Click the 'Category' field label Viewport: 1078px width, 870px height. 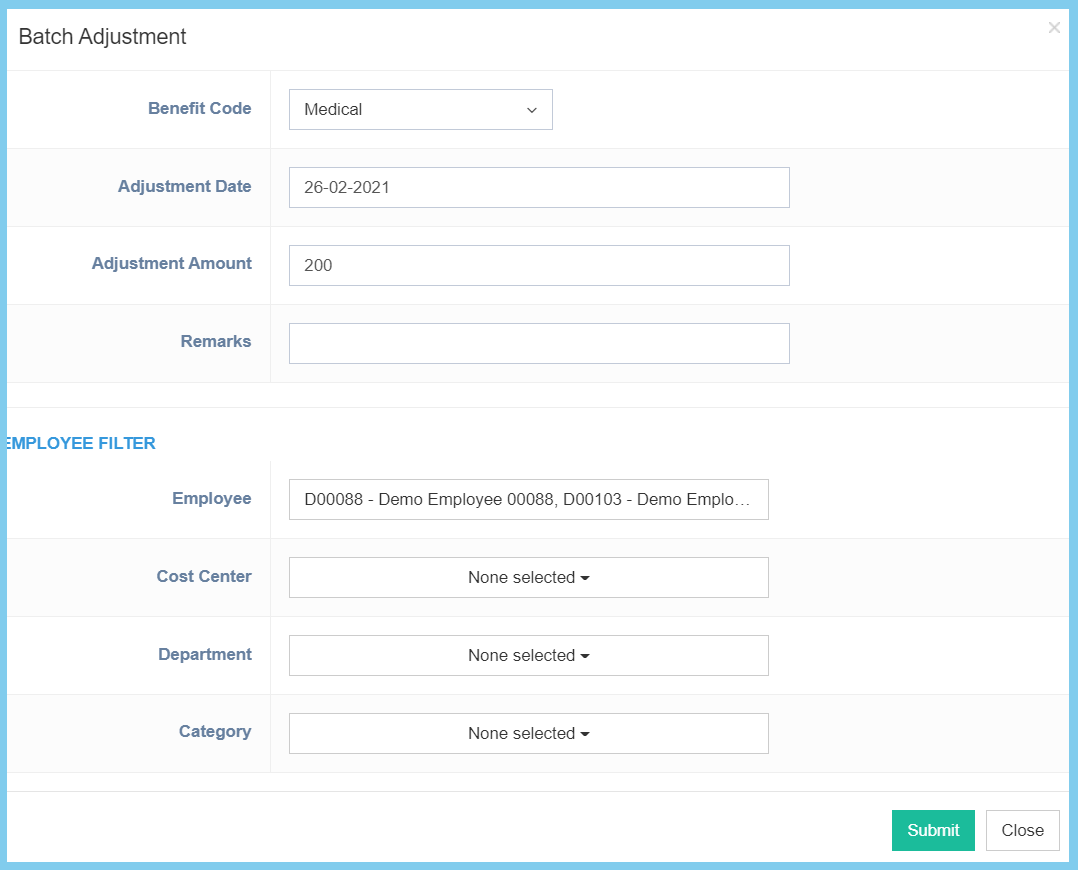tap(215, 732)
